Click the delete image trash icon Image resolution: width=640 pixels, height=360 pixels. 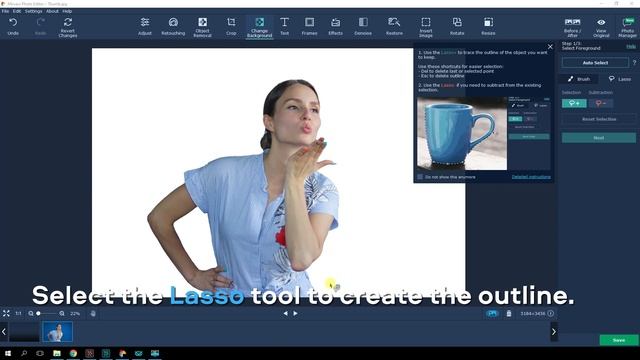[x=509, y=313]
